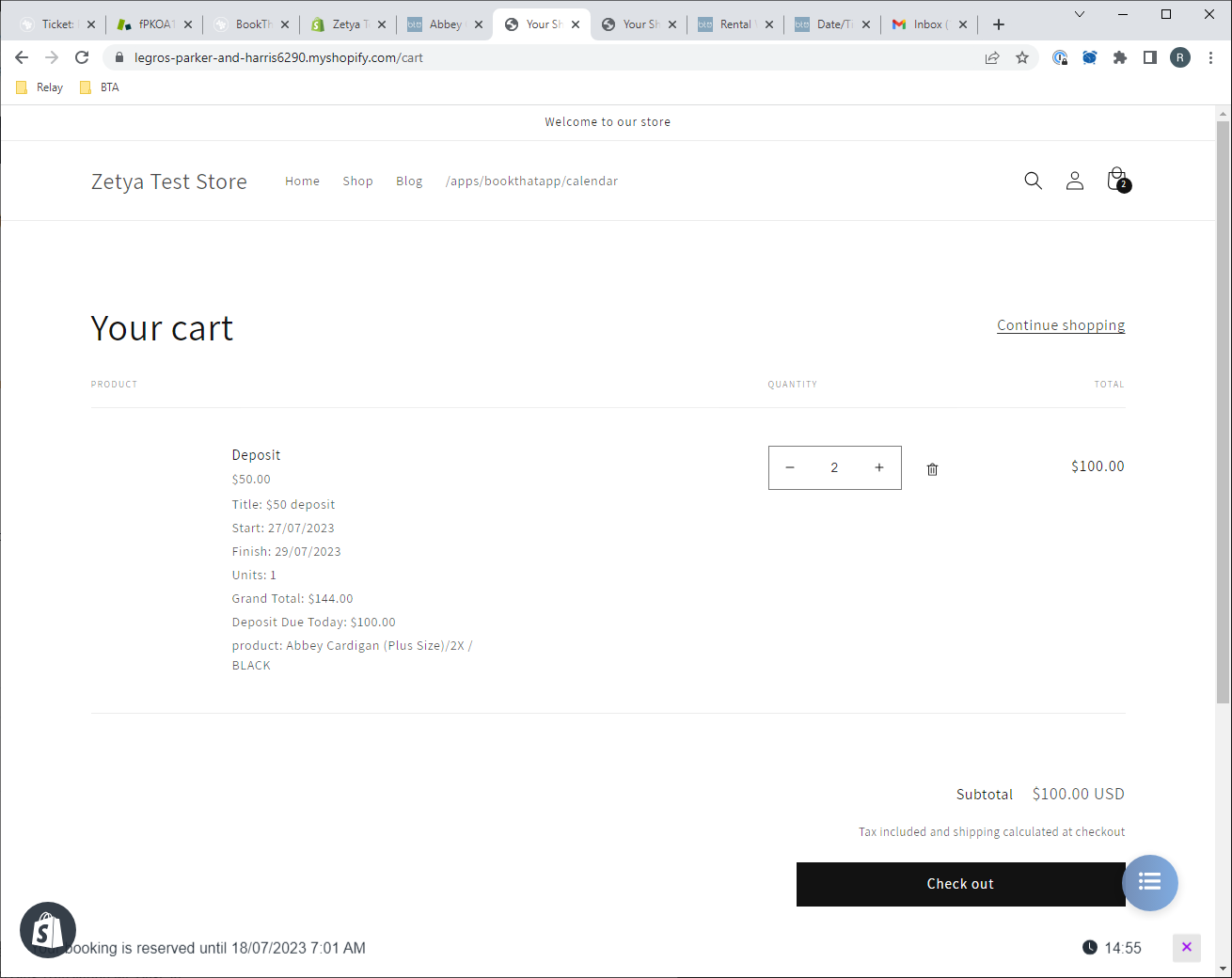Open the Relay bookmarks folder
The height and width of the screenshot is (978, 1232).
(x=39, y=87)
